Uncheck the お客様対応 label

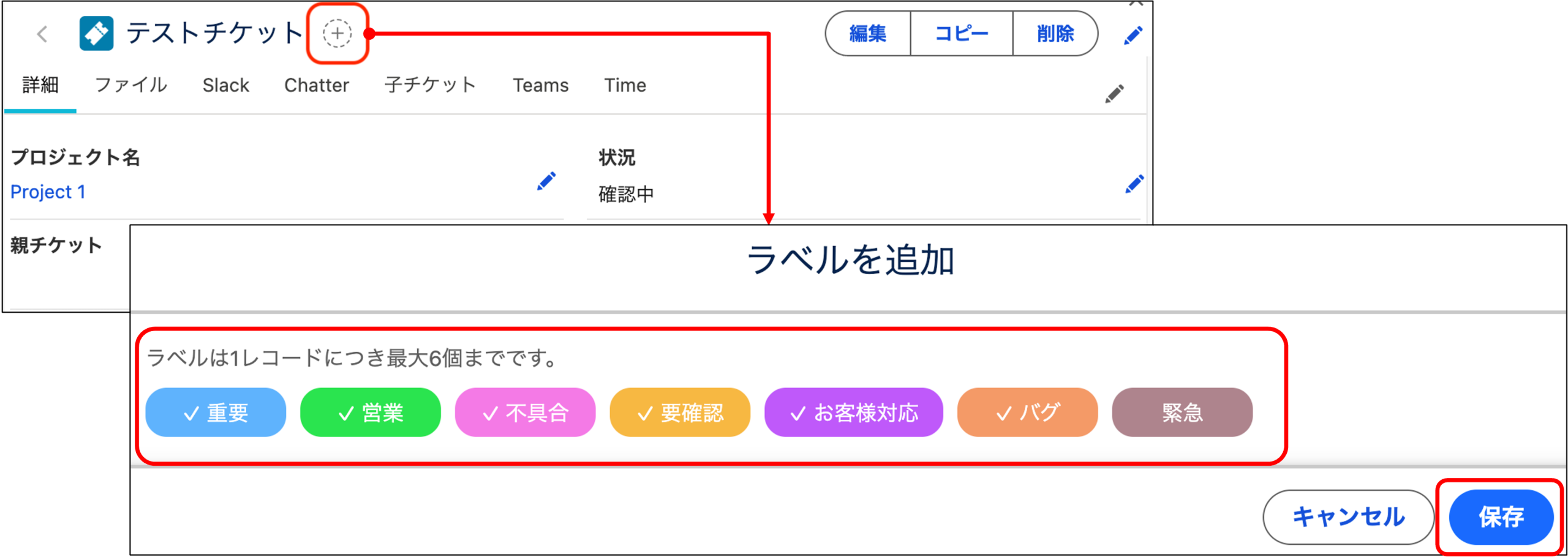tap(853, 413)
